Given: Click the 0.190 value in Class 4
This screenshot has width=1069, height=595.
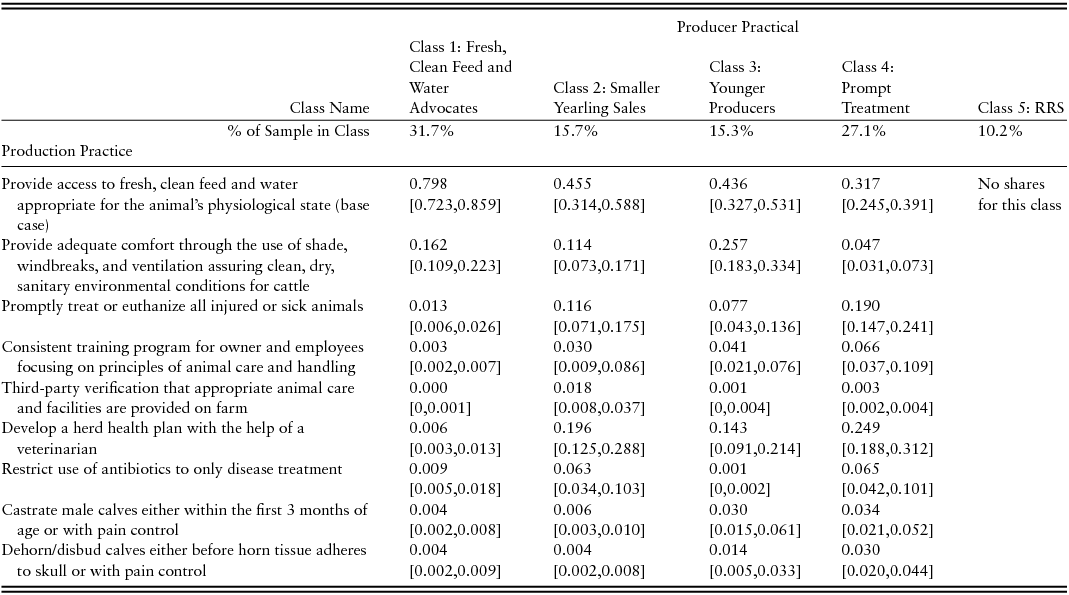Looking at the screenshot, I should [861, 305].
